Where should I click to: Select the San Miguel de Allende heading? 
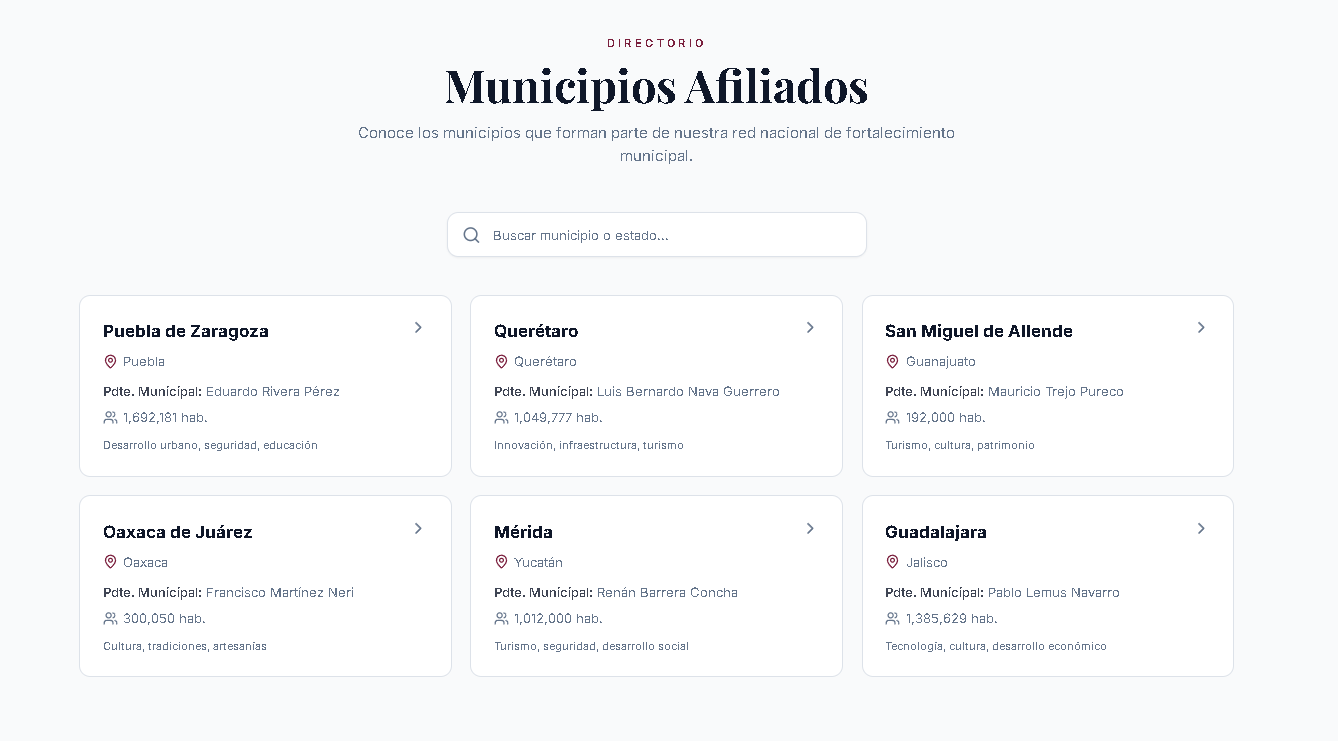[978, 331]
